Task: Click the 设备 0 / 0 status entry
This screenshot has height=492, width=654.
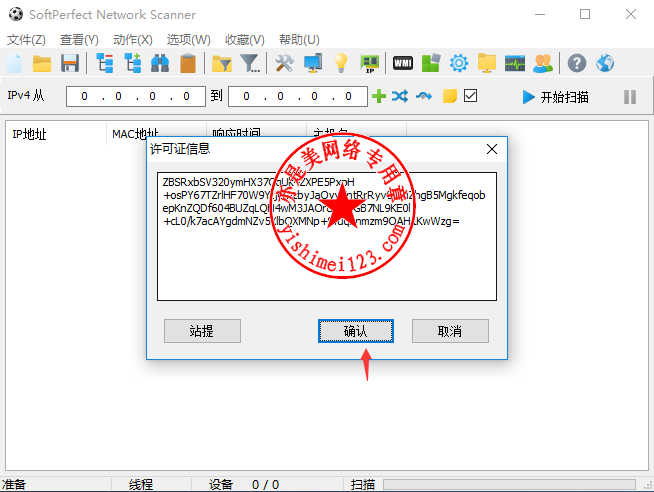Action: point(244,484)
